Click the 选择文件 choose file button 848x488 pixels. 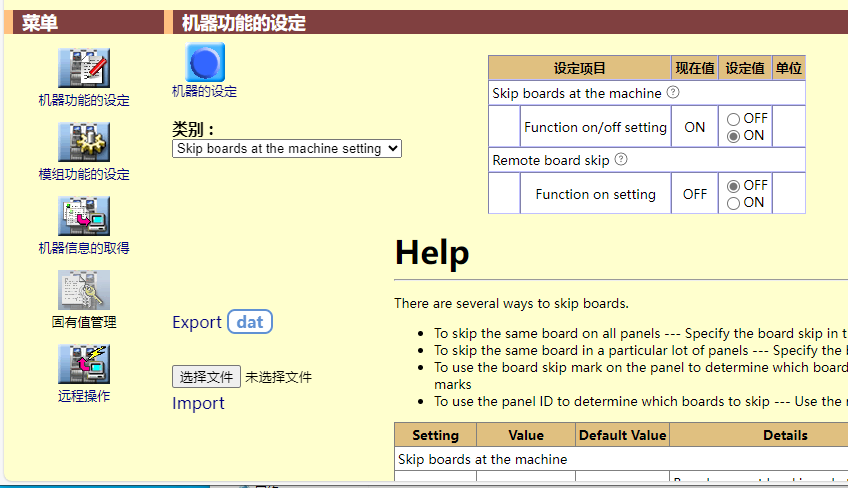coord(207,377)
